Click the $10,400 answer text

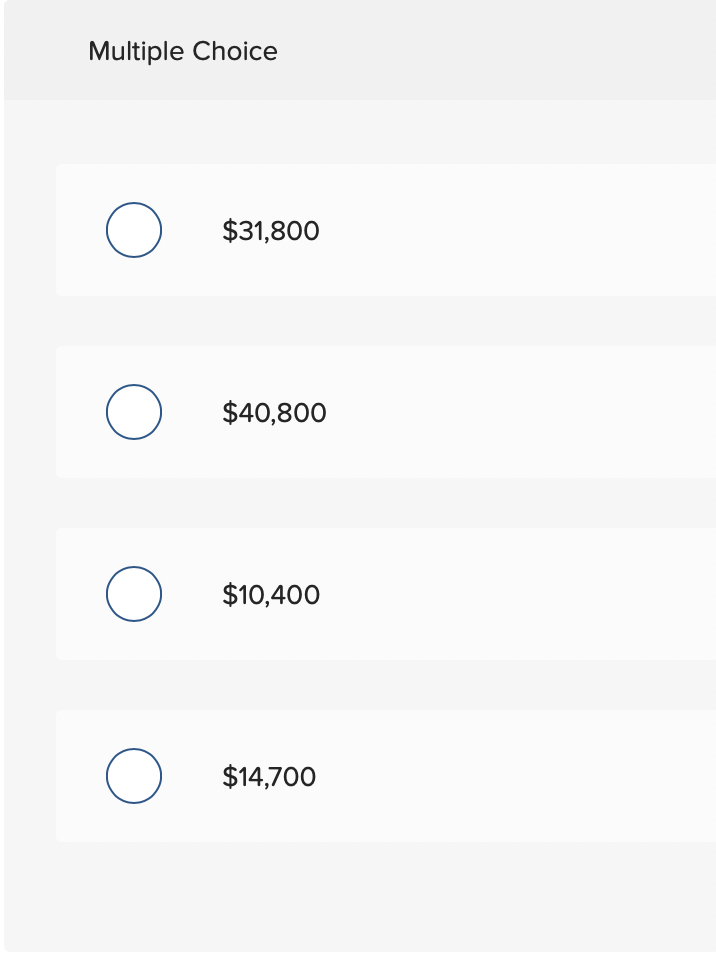(271, 595)
